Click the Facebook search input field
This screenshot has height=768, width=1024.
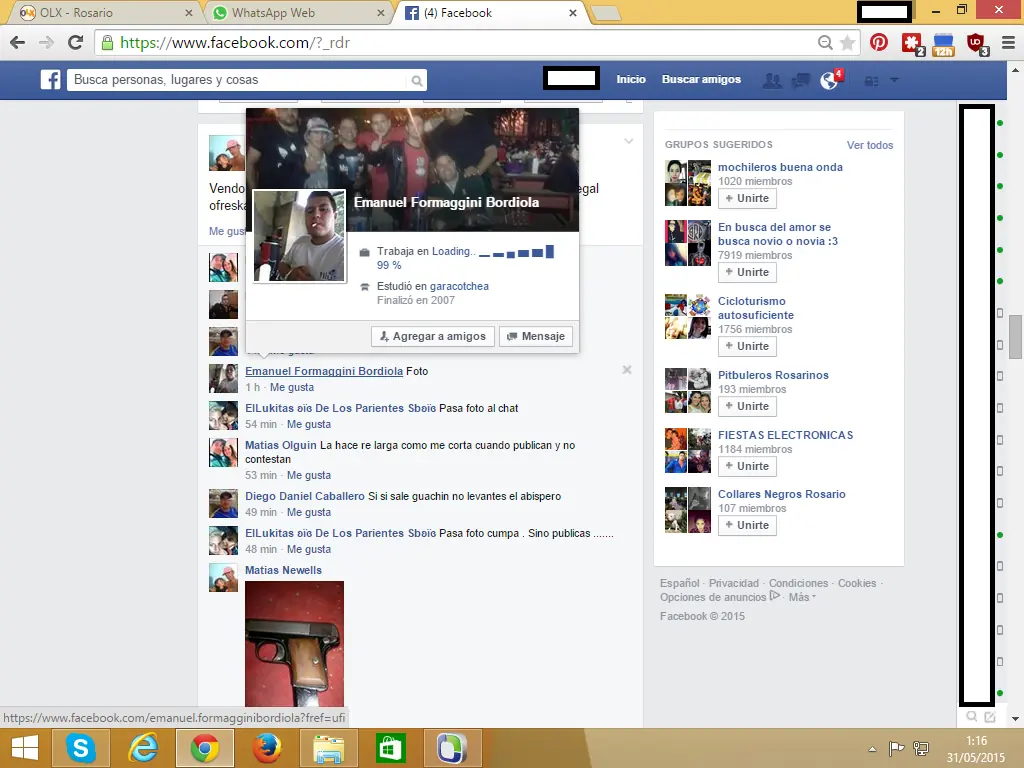tap(236, 80)
